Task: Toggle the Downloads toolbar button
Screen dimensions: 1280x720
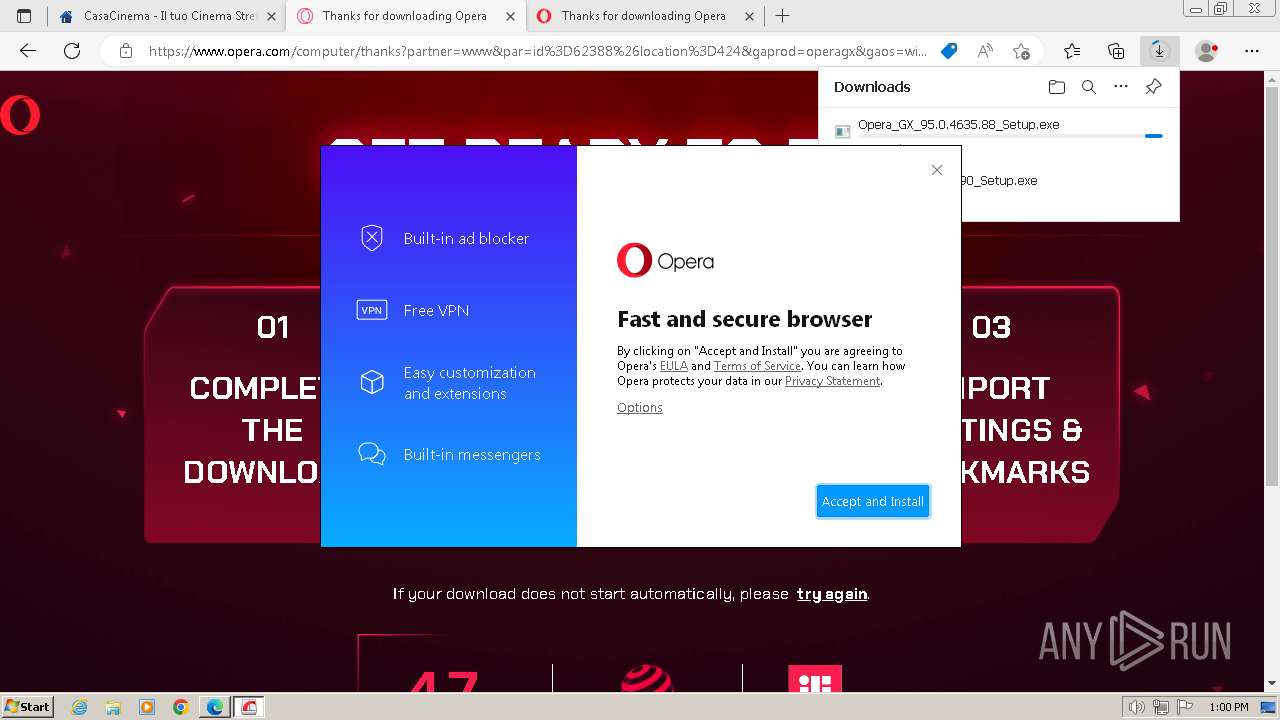Action: (1159, 51)
